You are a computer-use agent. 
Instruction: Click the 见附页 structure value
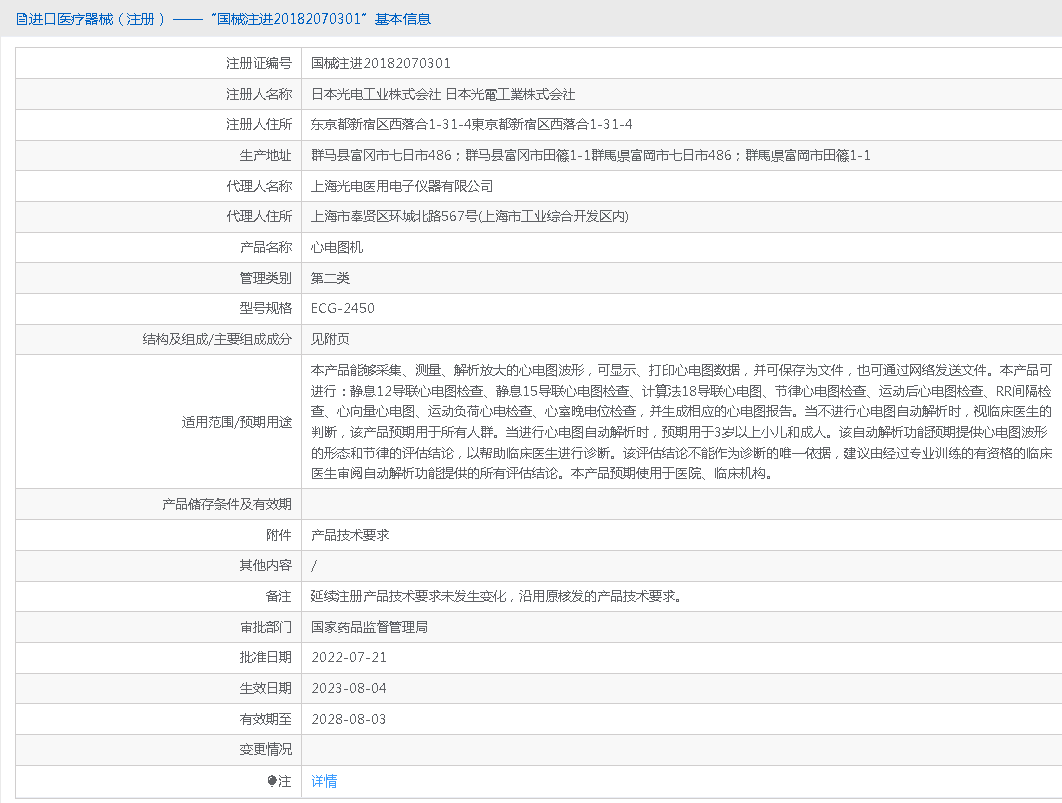point(331,339)
